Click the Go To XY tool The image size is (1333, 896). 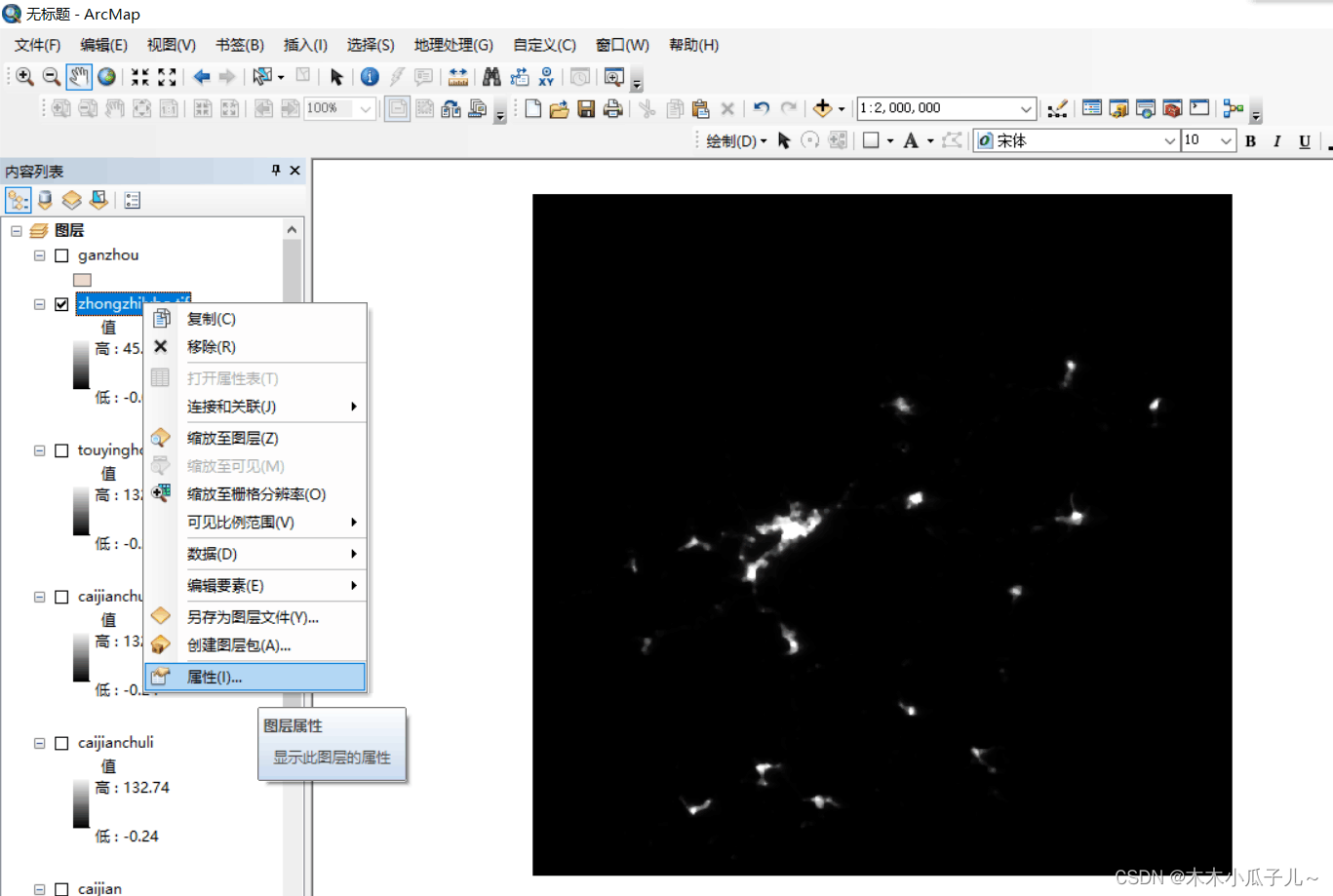[546, 77]
